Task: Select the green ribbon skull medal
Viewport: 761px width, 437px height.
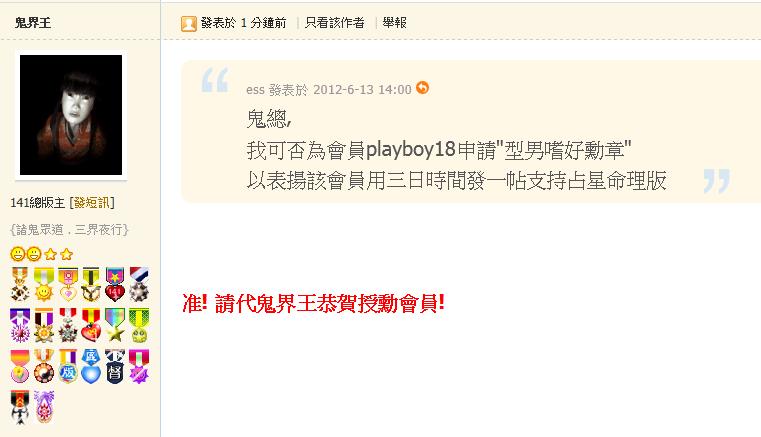Action: (x=139, y=325)
